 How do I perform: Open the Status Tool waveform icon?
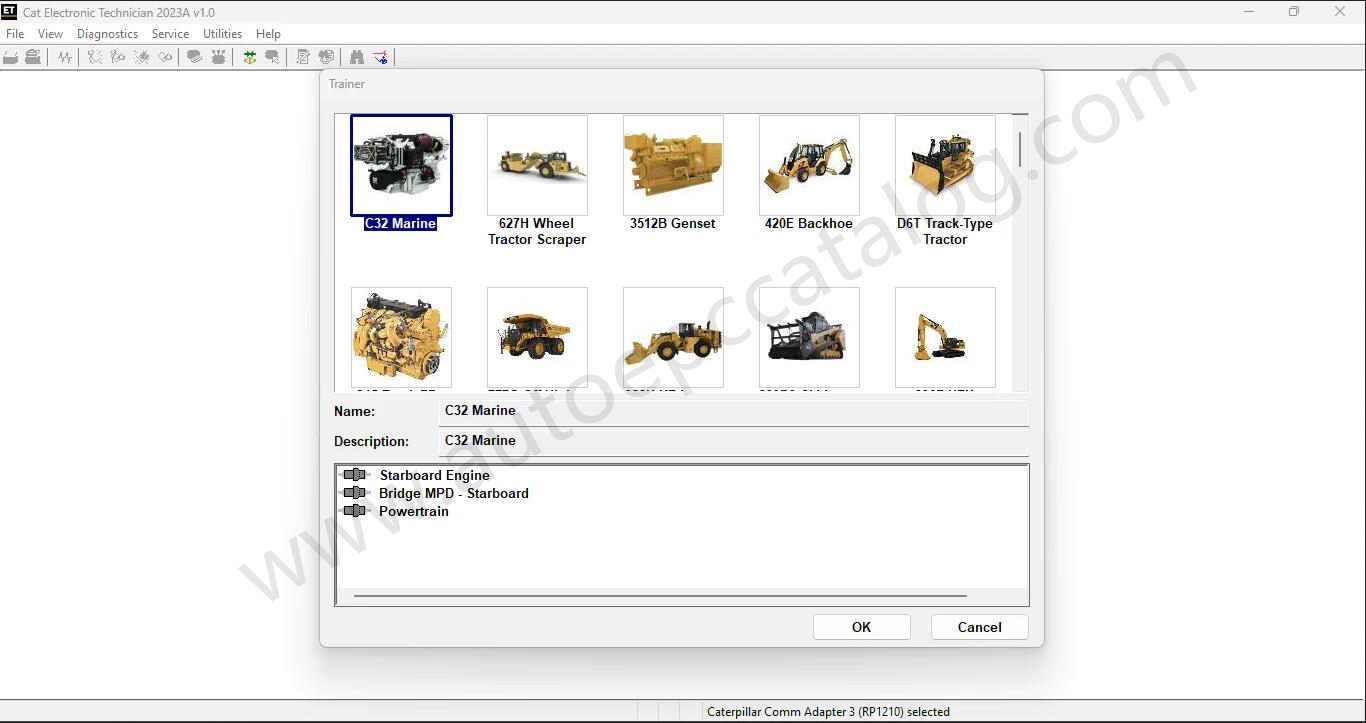[65, 57]
